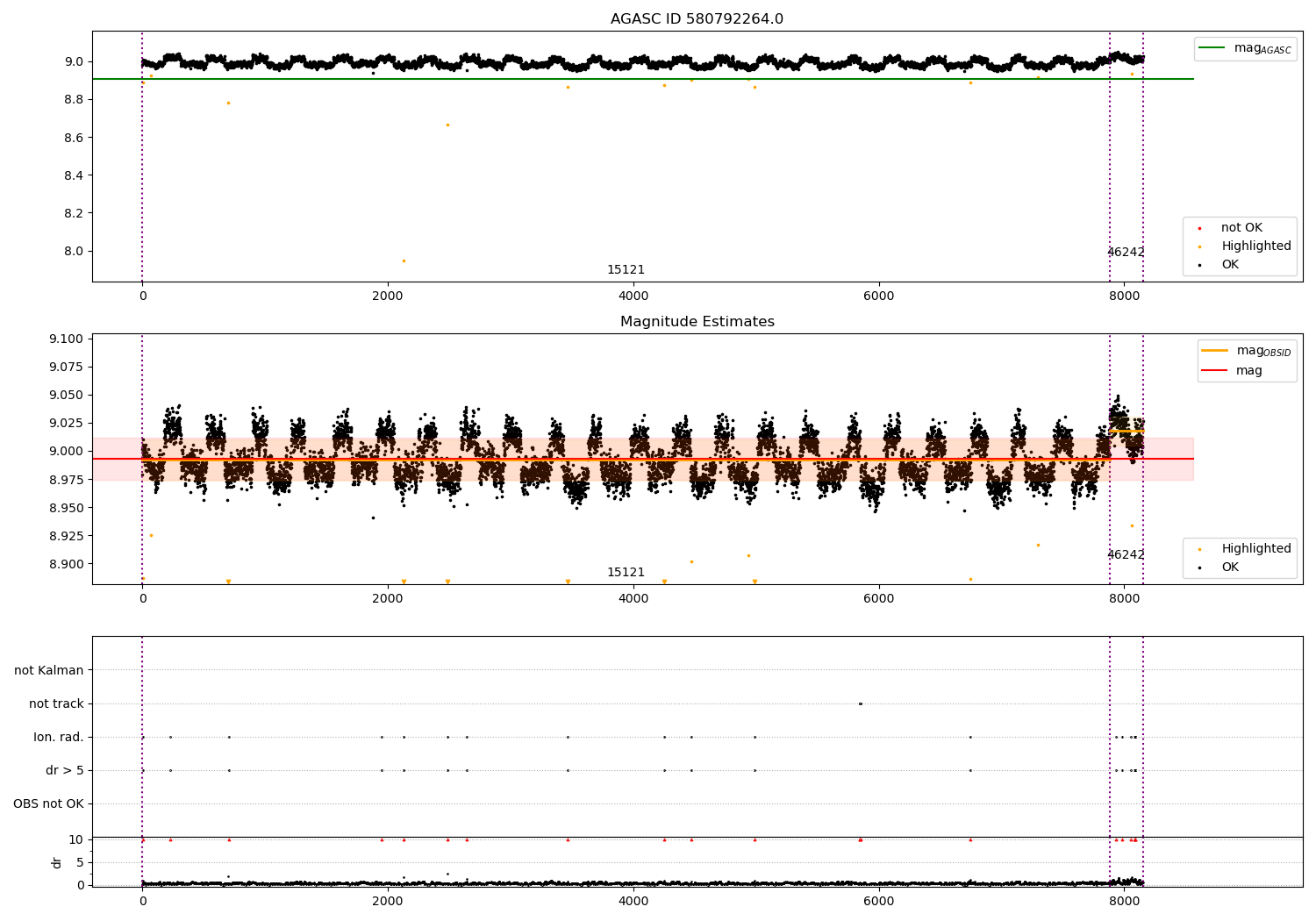
Task: Click the title AGASC ID 580792264.0
Action: (697, 19)
